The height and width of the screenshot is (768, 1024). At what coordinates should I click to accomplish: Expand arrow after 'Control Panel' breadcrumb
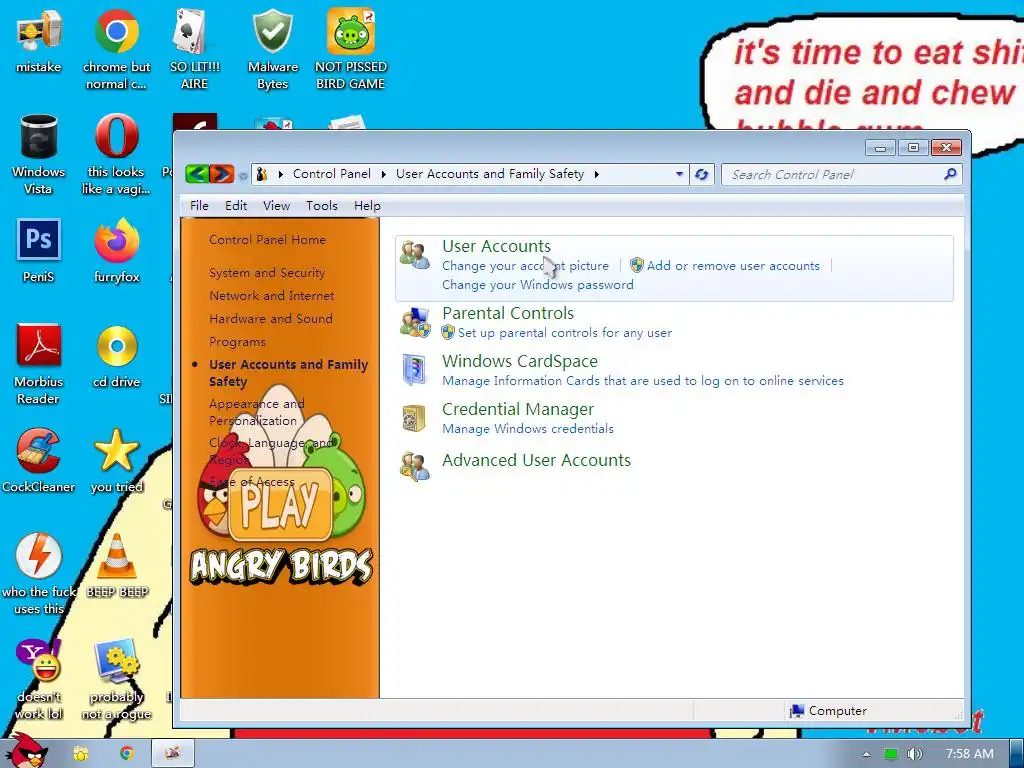tap(383, 174)
